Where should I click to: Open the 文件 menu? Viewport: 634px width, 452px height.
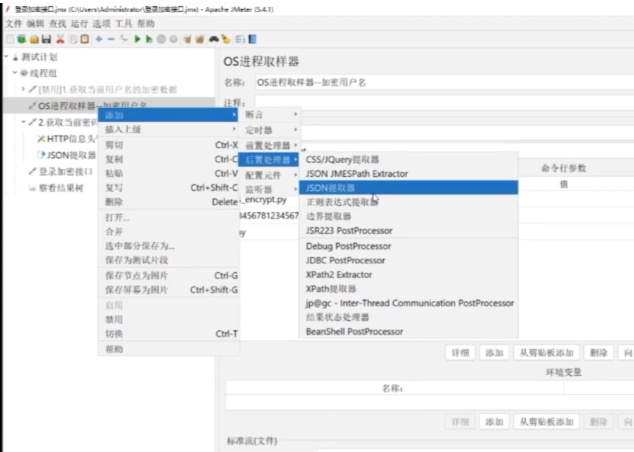(14, 24)
